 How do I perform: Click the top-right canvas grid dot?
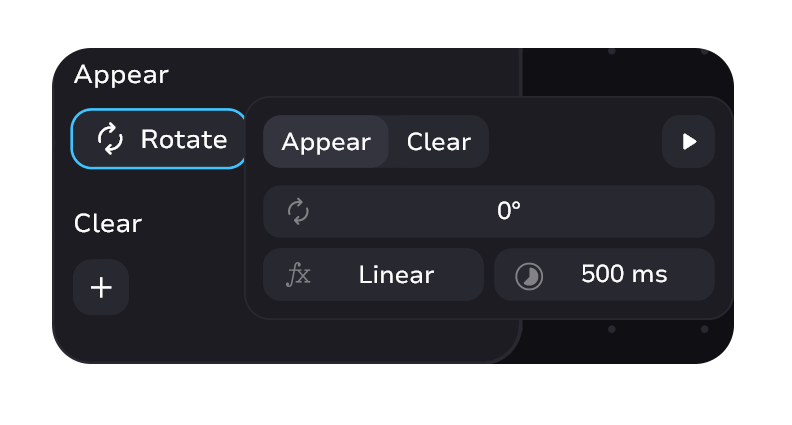704,50
